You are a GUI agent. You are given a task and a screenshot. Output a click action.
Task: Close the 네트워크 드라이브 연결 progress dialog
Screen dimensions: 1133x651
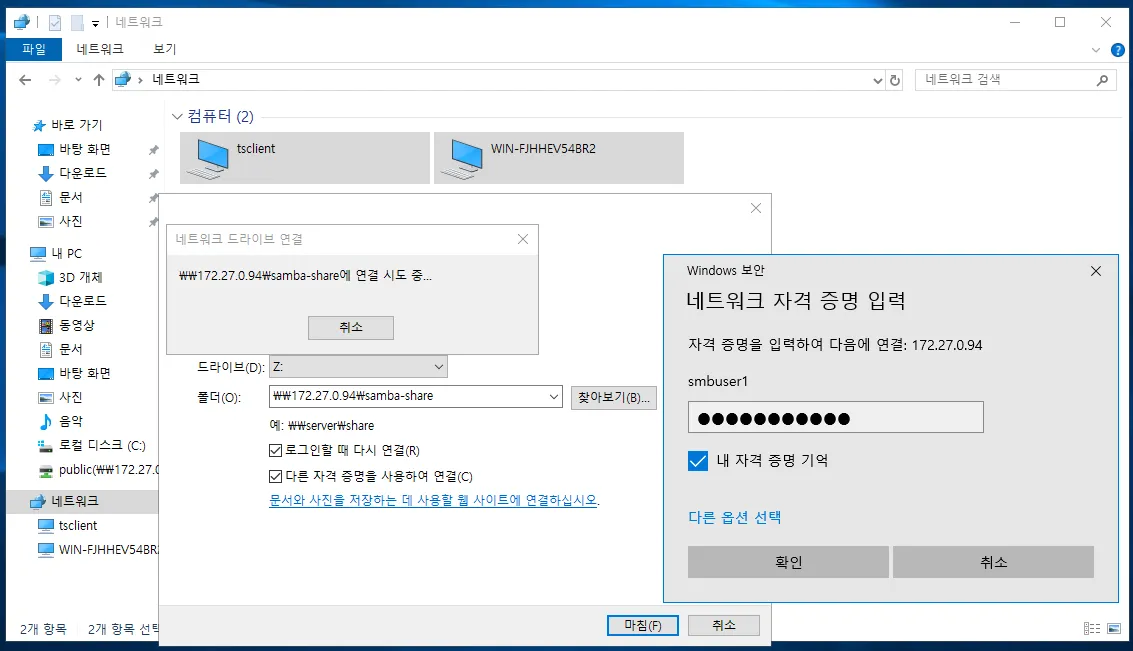coord(523,239)
